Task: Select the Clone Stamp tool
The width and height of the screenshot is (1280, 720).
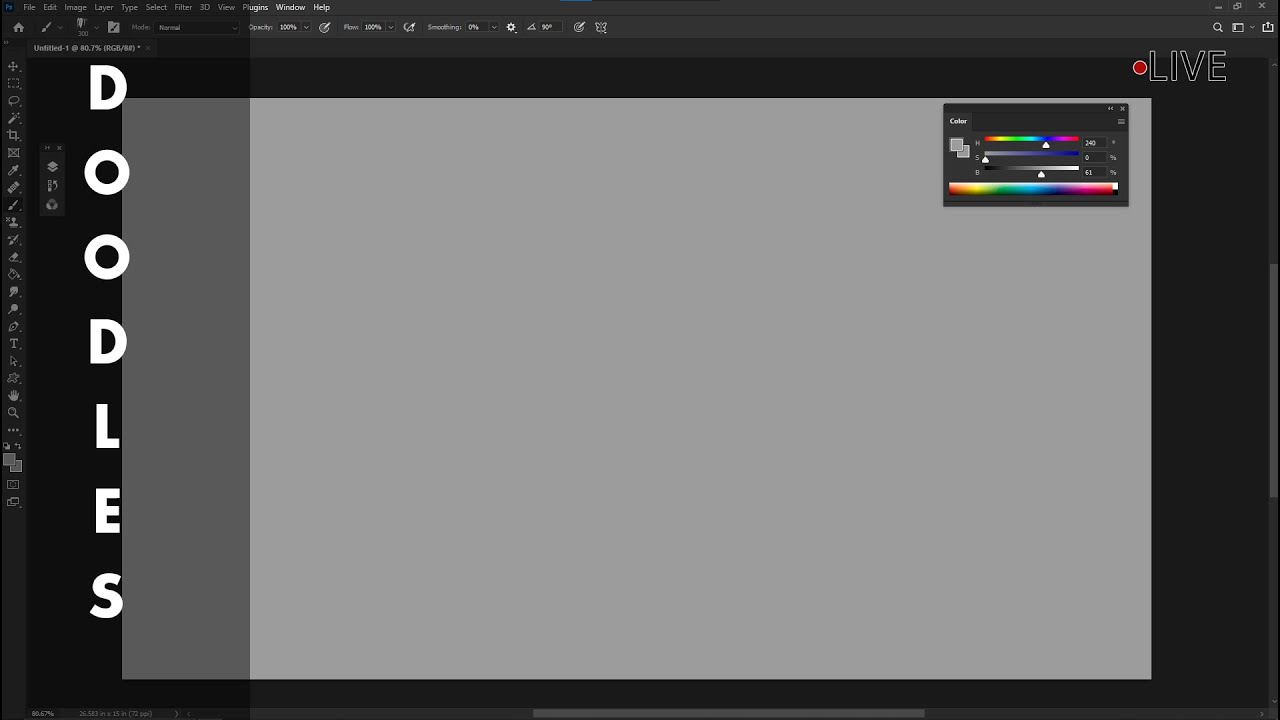Action: pos(13,222)
